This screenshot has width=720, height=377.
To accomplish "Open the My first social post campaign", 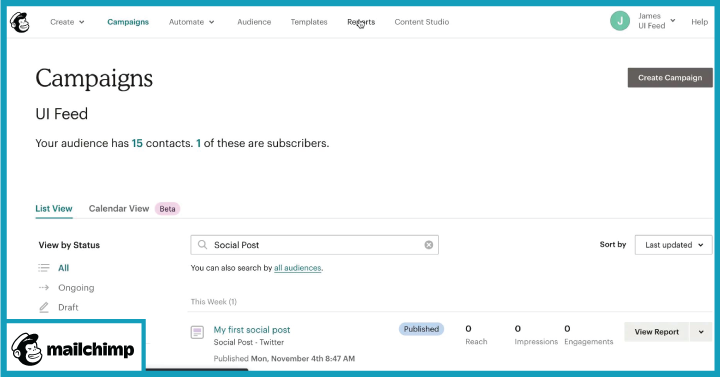I will coord(252,330).
